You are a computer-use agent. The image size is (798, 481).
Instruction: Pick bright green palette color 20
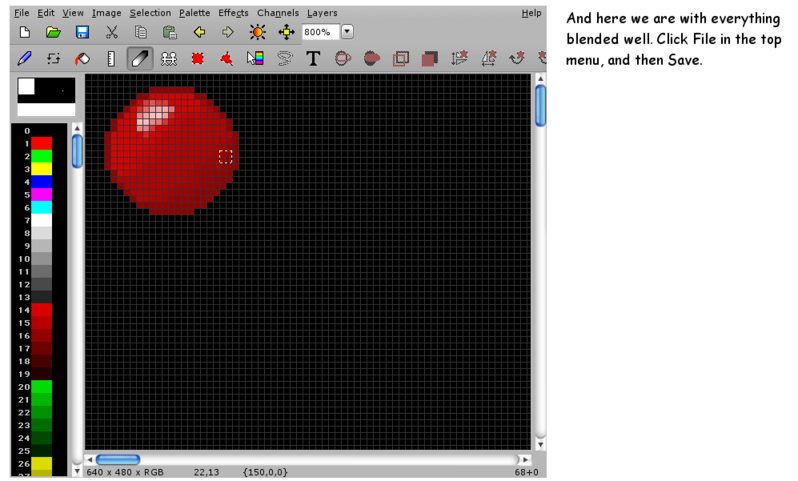[42, 386]
